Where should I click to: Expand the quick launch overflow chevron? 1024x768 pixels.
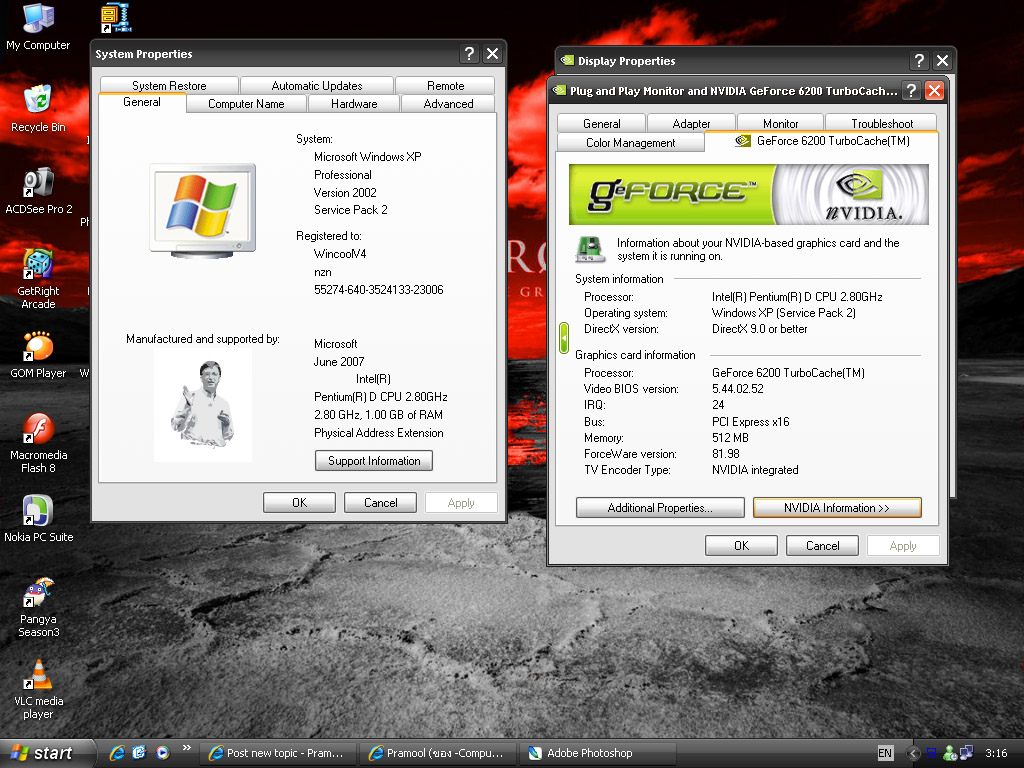(186, 749)
